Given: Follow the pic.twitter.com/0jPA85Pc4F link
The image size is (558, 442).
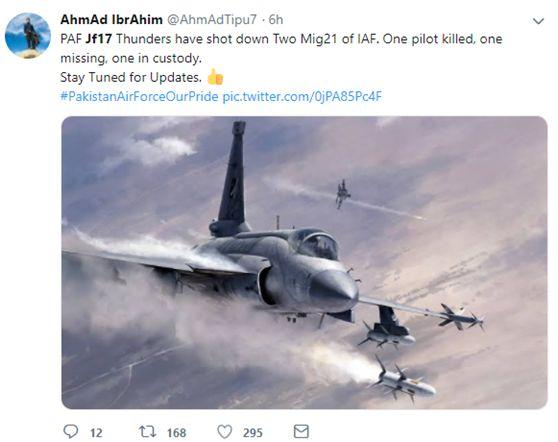Looking at the screenshot, I should [302, 96].
